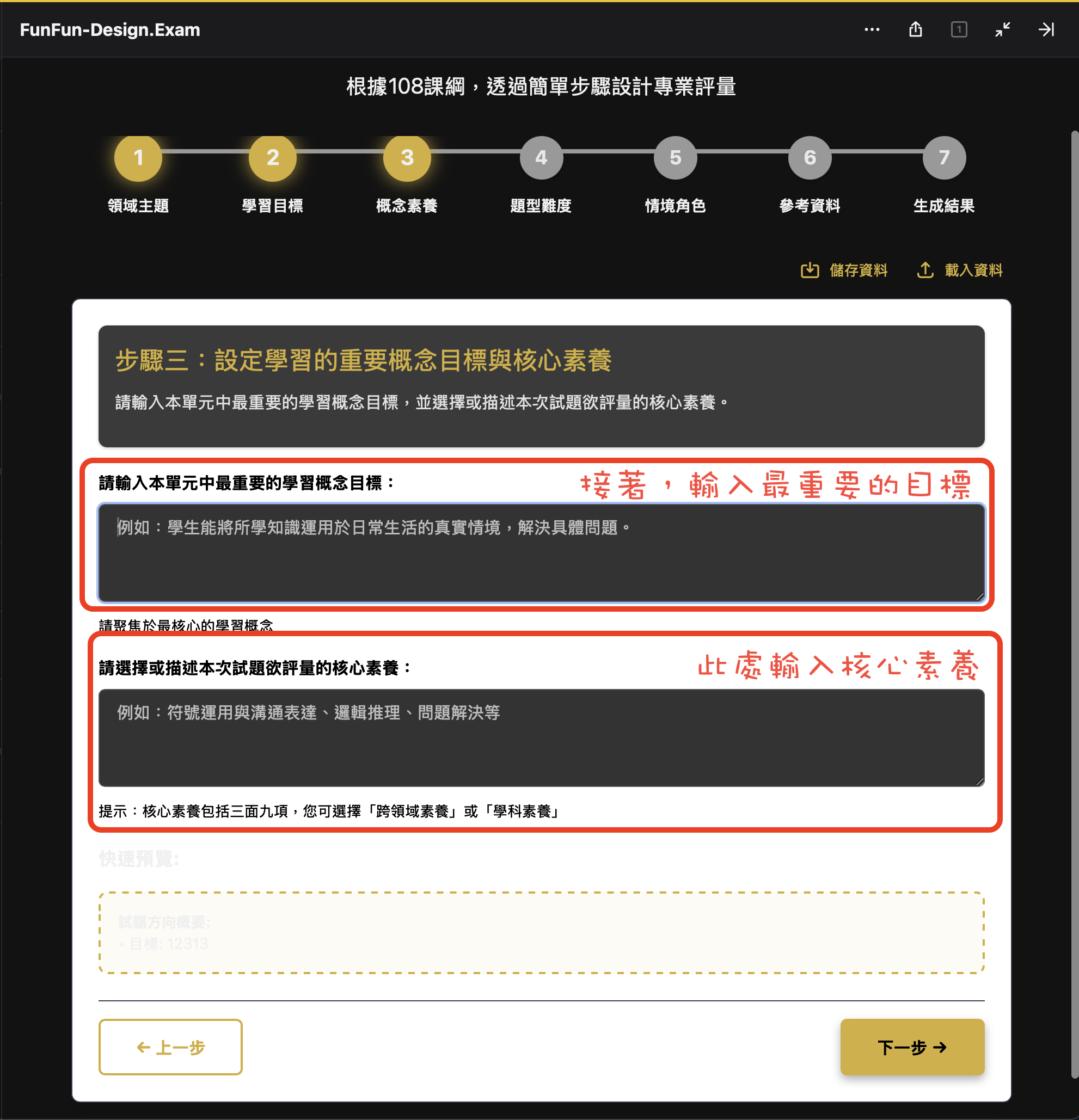Jump to step 2 學習目標
This screenshot has width=1079, height=1120.
[x=273, y=158]
